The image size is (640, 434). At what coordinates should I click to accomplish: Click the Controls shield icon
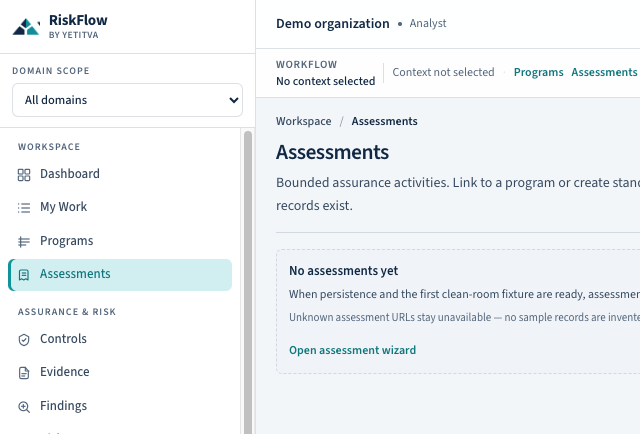(x=24, y=340)
